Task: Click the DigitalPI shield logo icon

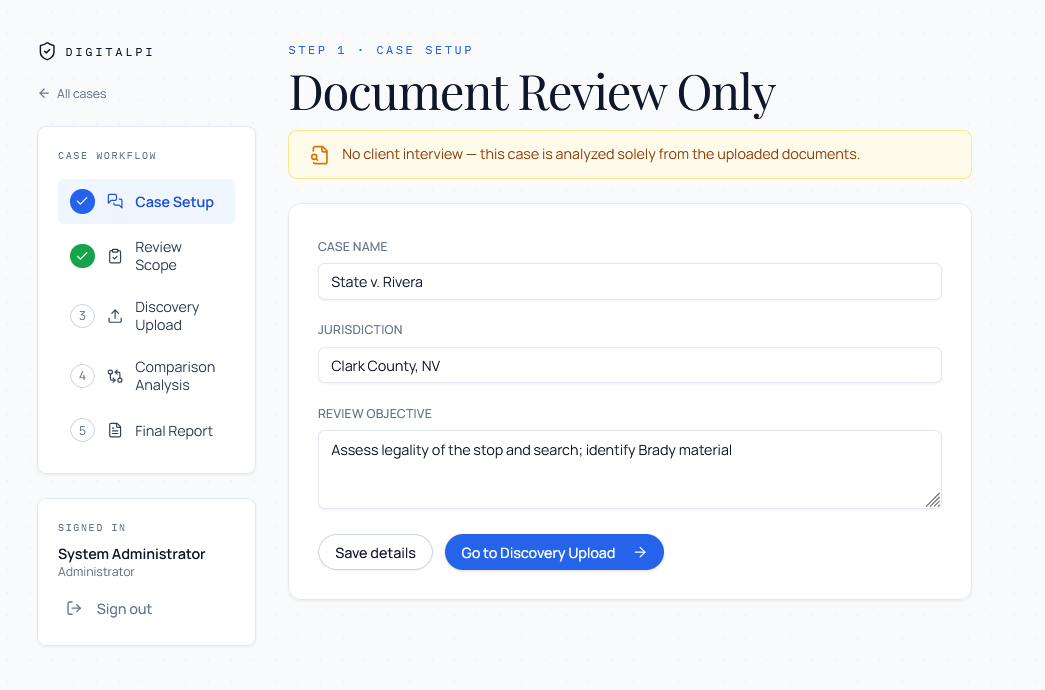Action: pyautogui.click(x=47, y=51)
